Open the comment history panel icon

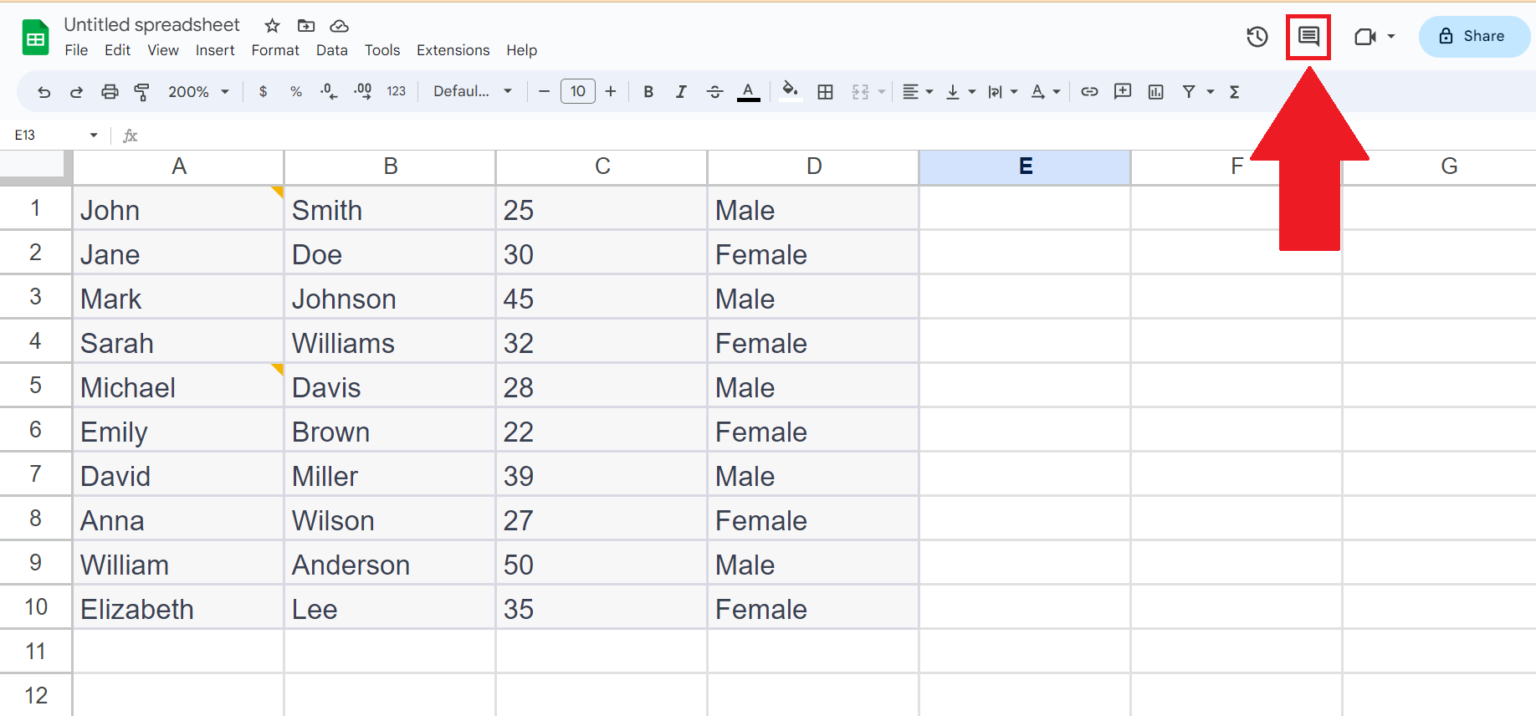[x=1308, y=37]
